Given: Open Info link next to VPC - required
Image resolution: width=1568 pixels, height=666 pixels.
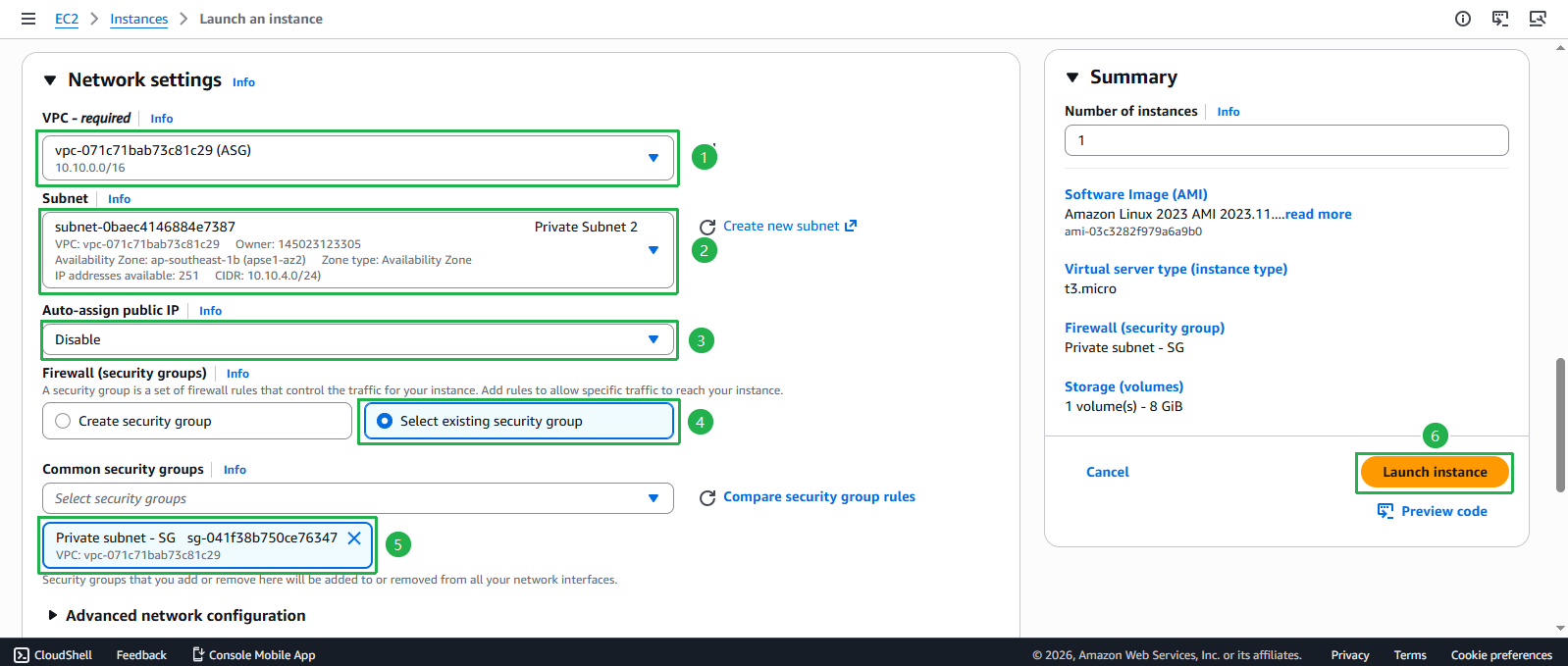Looking at the screenshot, I should pyautogui.click(x=162, y=119).
